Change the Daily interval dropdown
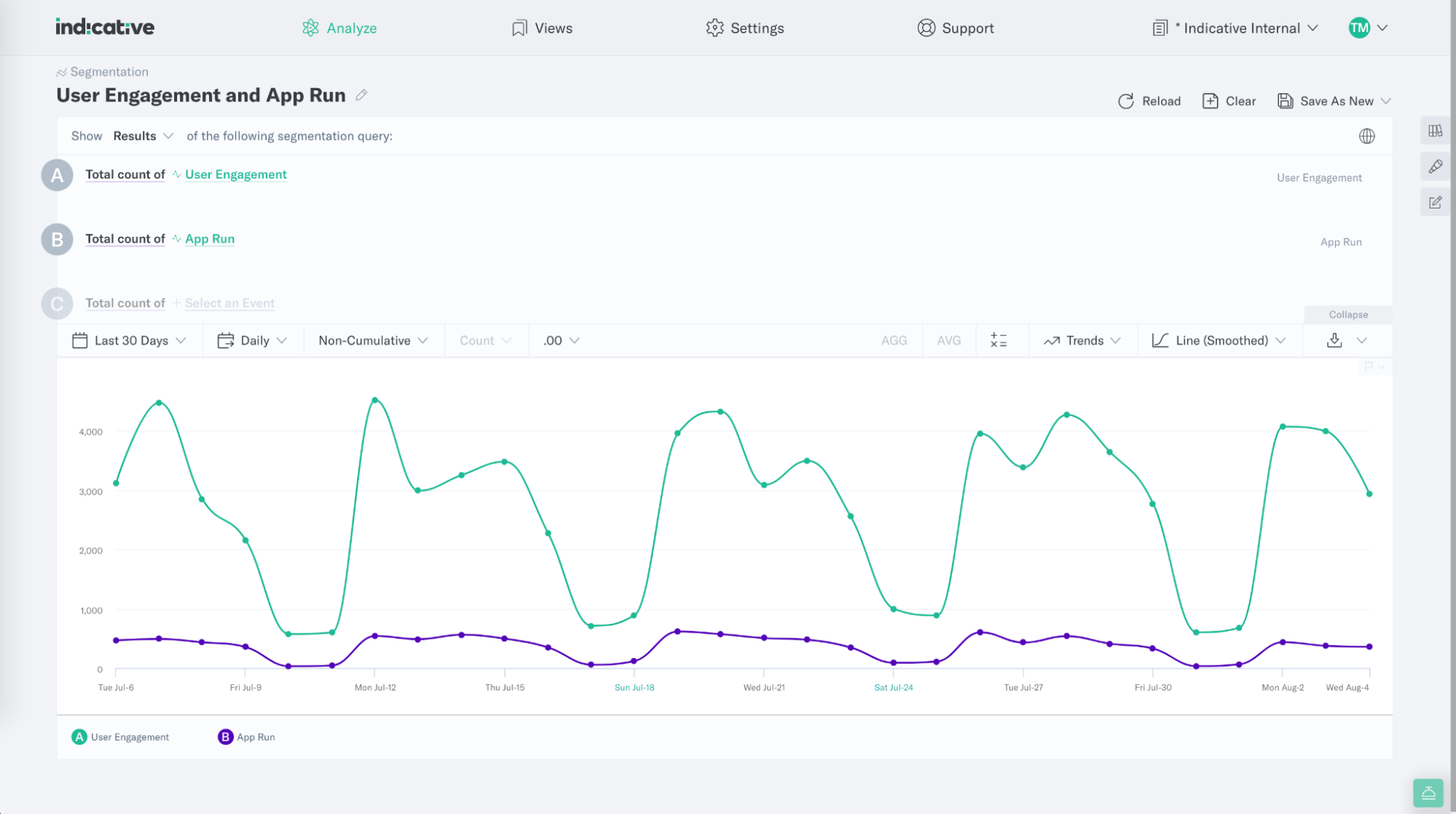Screen dimensions: 1456x814 253,340
